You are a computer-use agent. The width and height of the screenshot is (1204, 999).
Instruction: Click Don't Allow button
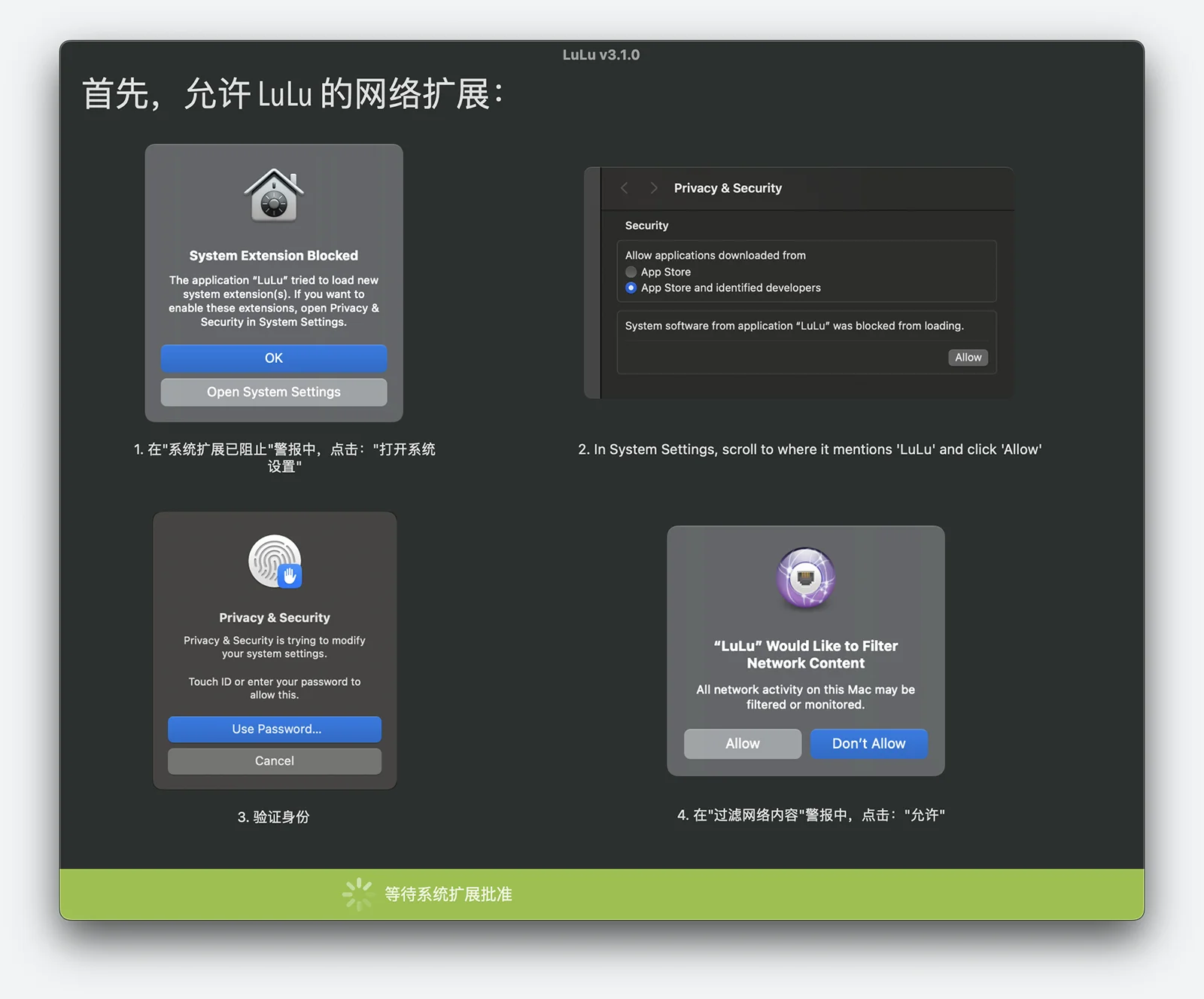coord(869,744)
